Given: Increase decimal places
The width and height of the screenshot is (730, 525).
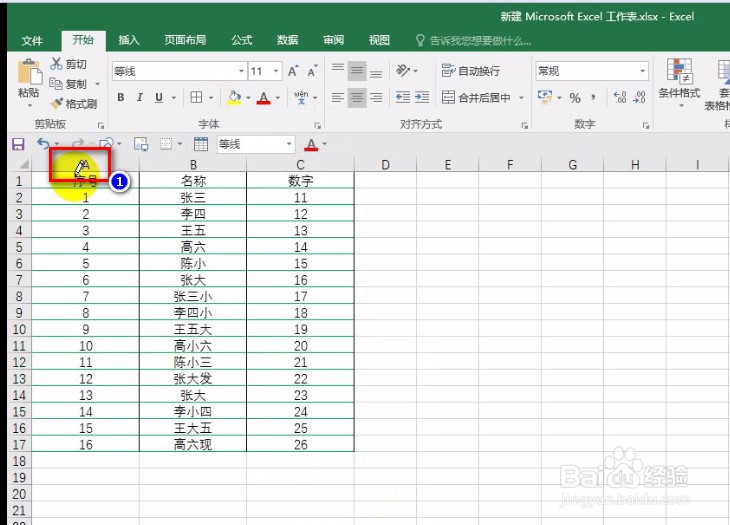Looking at the screenshot, I should point(620,97).
